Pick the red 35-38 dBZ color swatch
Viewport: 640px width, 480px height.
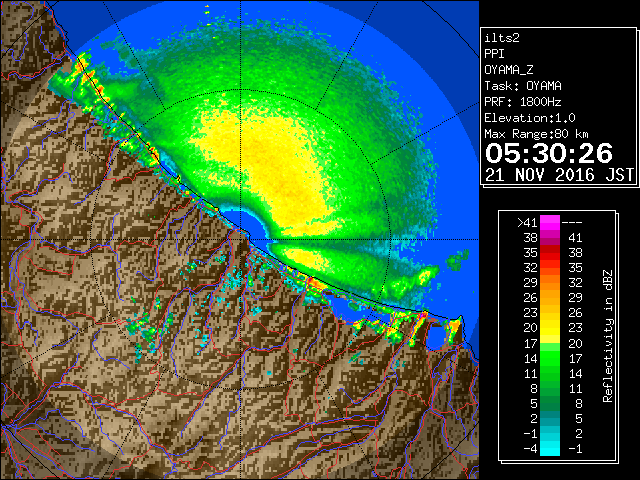550,253
